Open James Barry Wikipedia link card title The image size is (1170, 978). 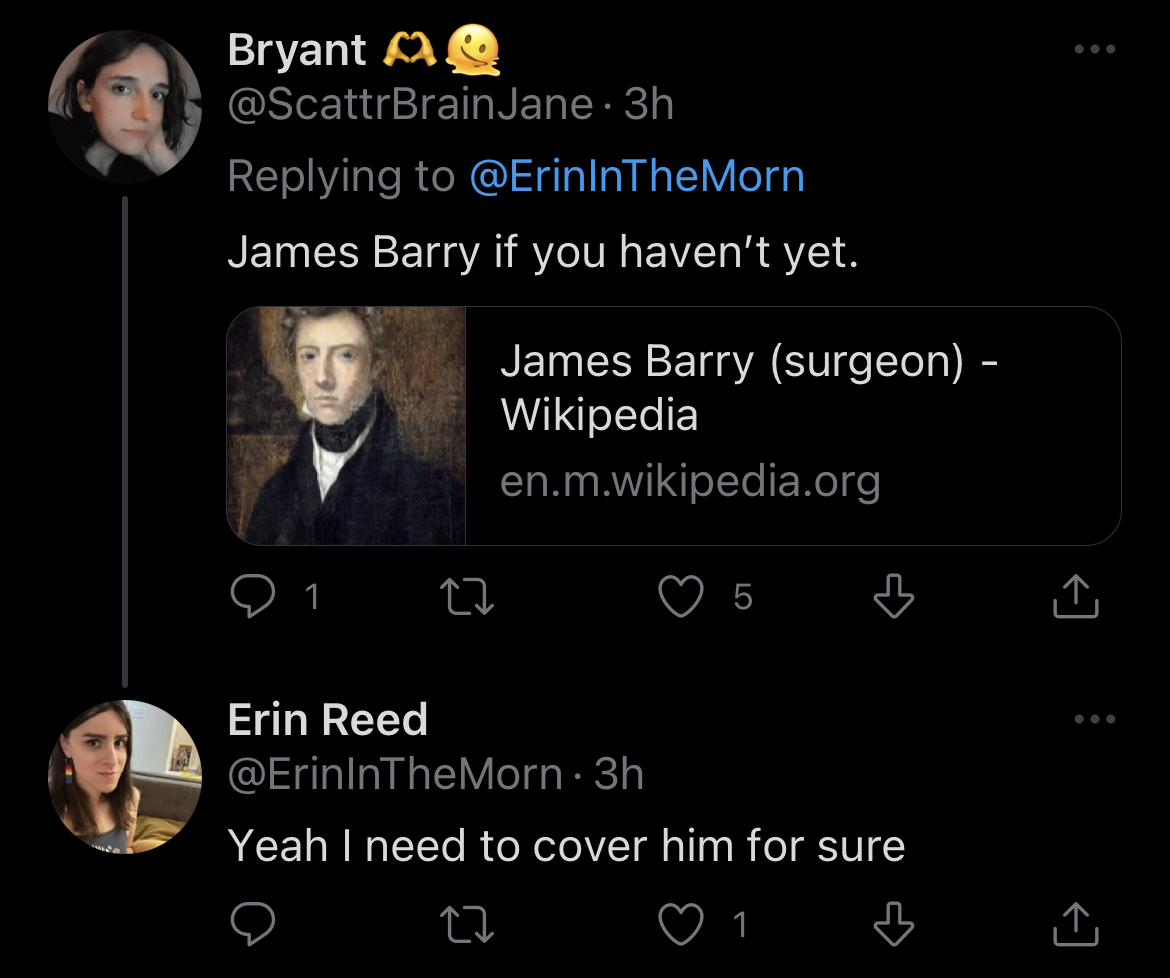click(x=748, y=387)
